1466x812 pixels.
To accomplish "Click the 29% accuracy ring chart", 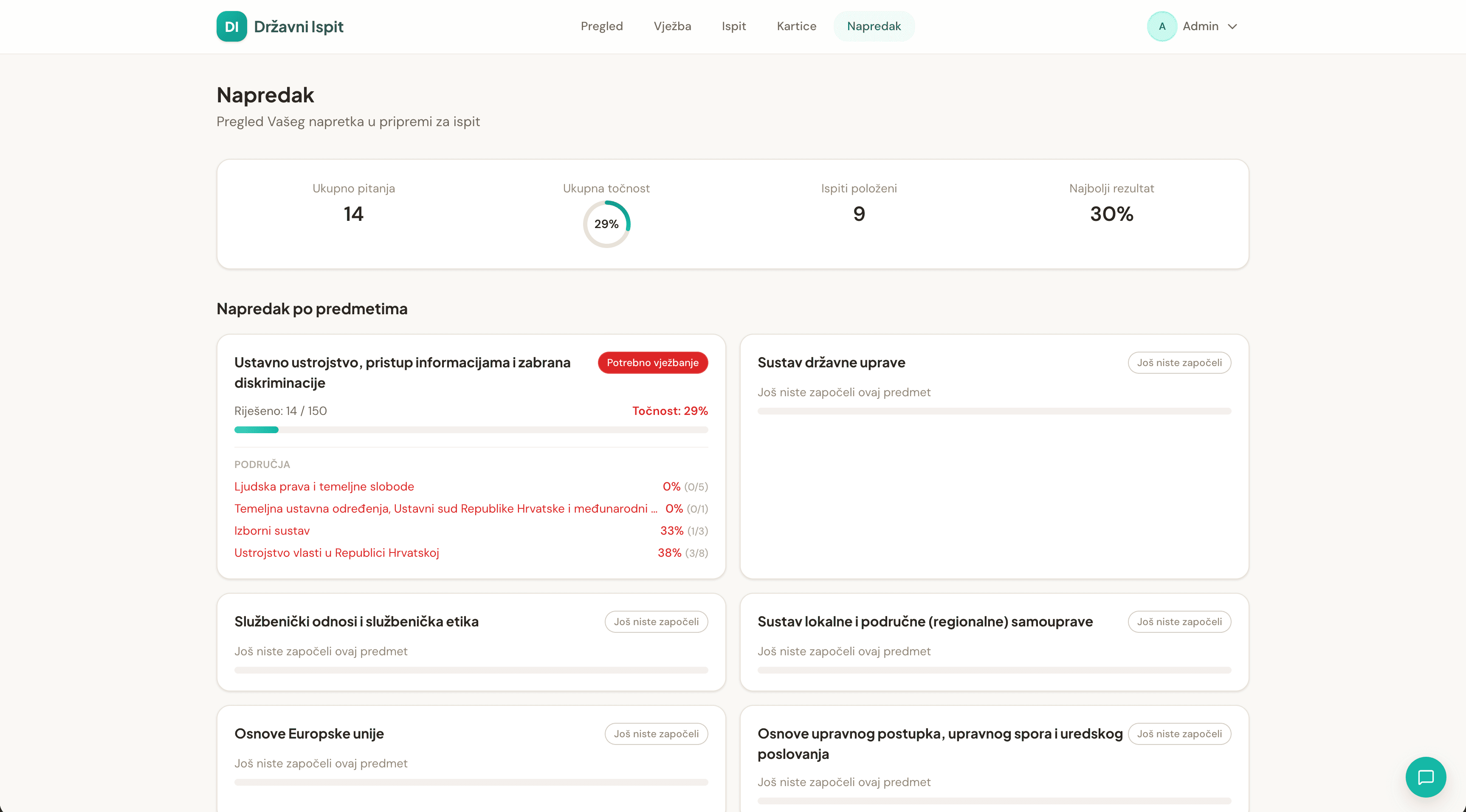I will 606,224.
